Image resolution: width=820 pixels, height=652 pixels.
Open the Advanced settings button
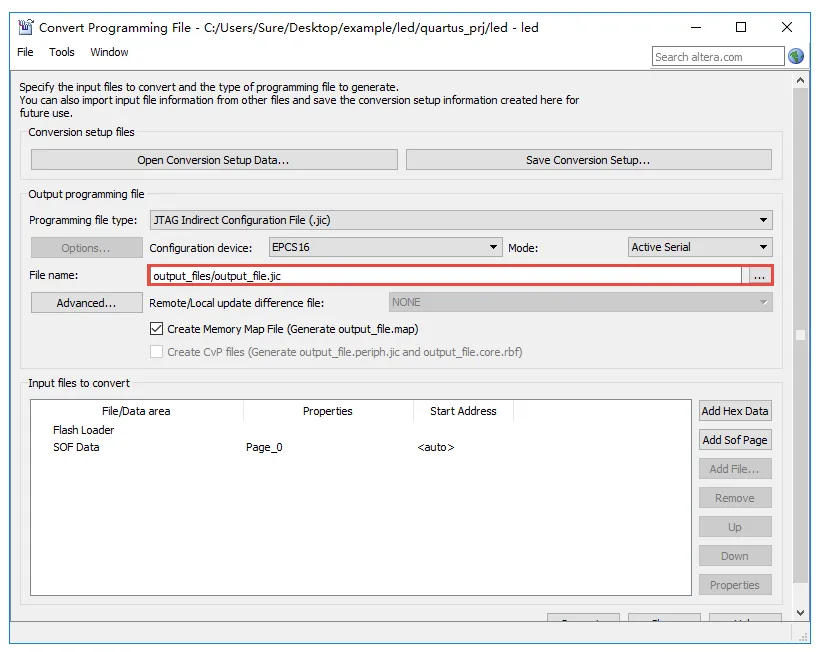pos(86,303)
